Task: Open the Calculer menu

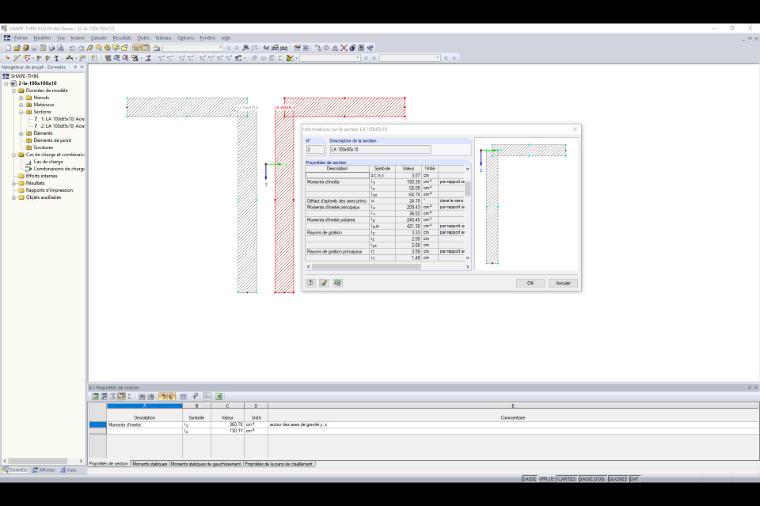Action: [98, 38]
